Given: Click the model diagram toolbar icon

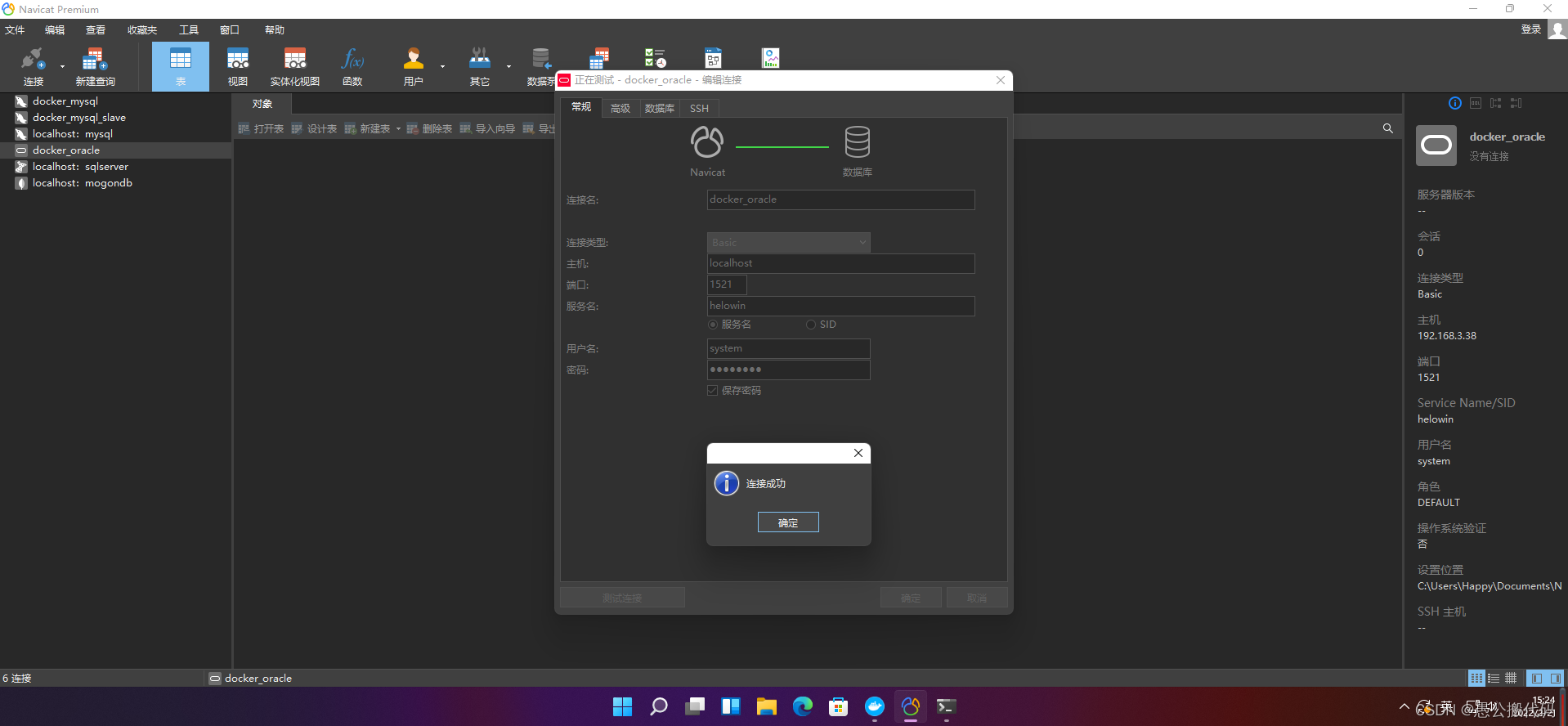Looking at the screenshot, I should (x=713, y=57).
